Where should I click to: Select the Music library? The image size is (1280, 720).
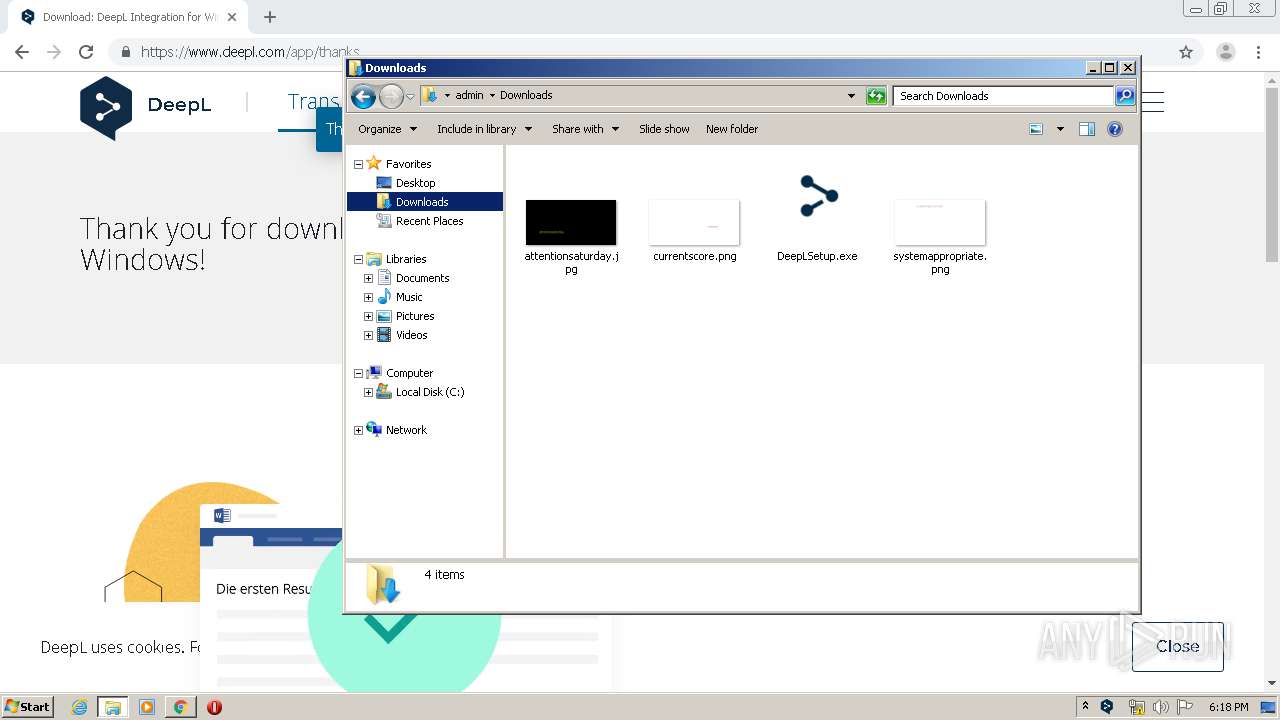point(409,297)
